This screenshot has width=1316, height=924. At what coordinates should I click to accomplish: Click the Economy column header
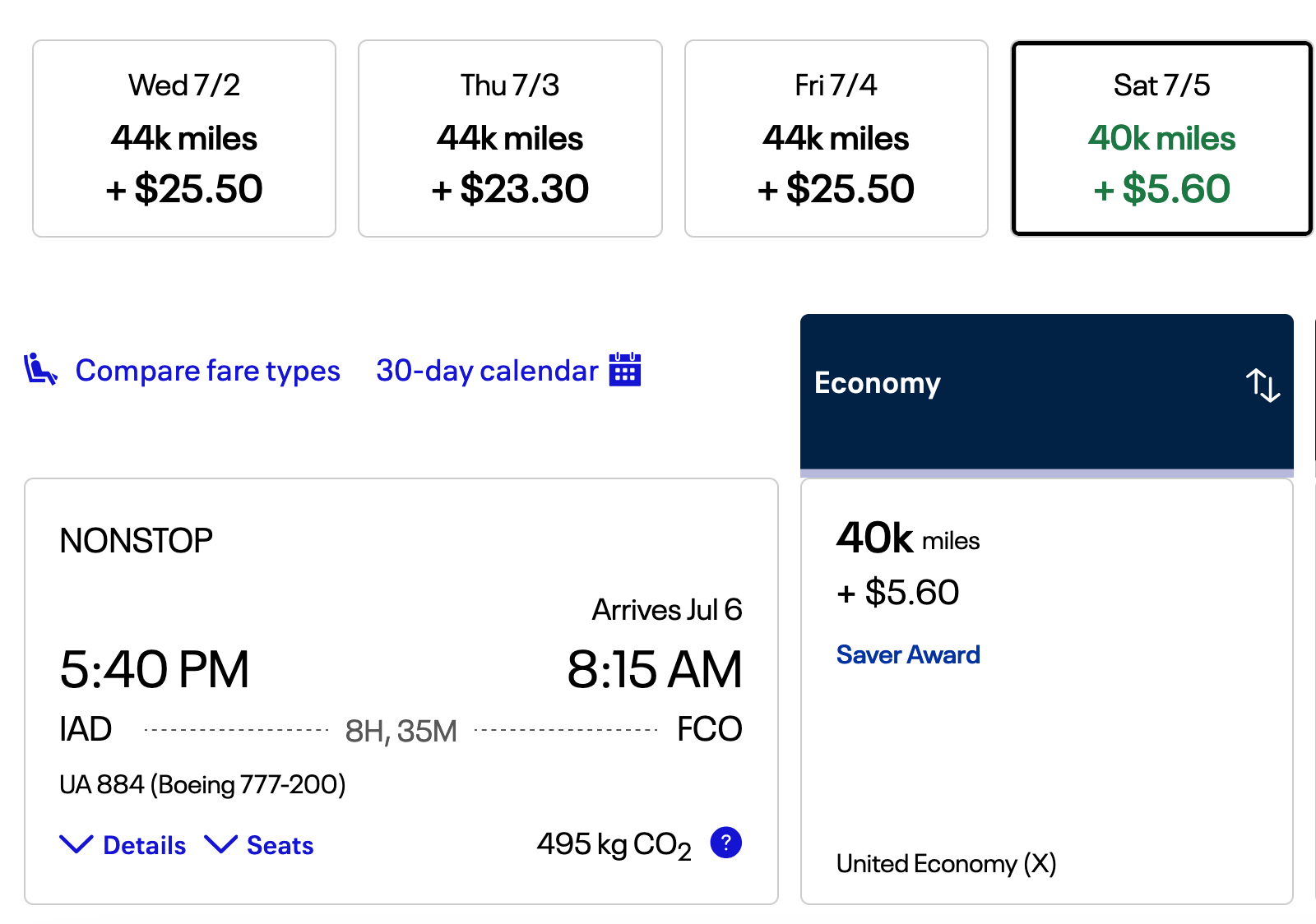[877, 383]
